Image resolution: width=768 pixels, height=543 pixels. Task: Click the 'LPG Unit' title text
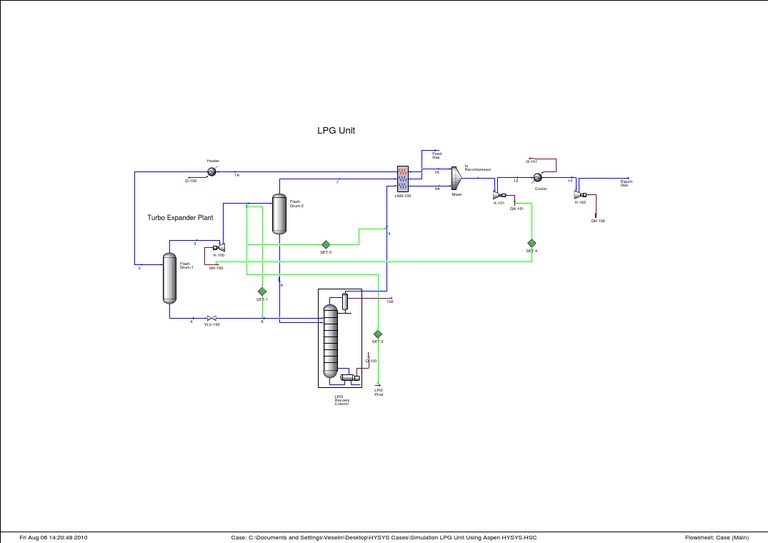point(336,131)
